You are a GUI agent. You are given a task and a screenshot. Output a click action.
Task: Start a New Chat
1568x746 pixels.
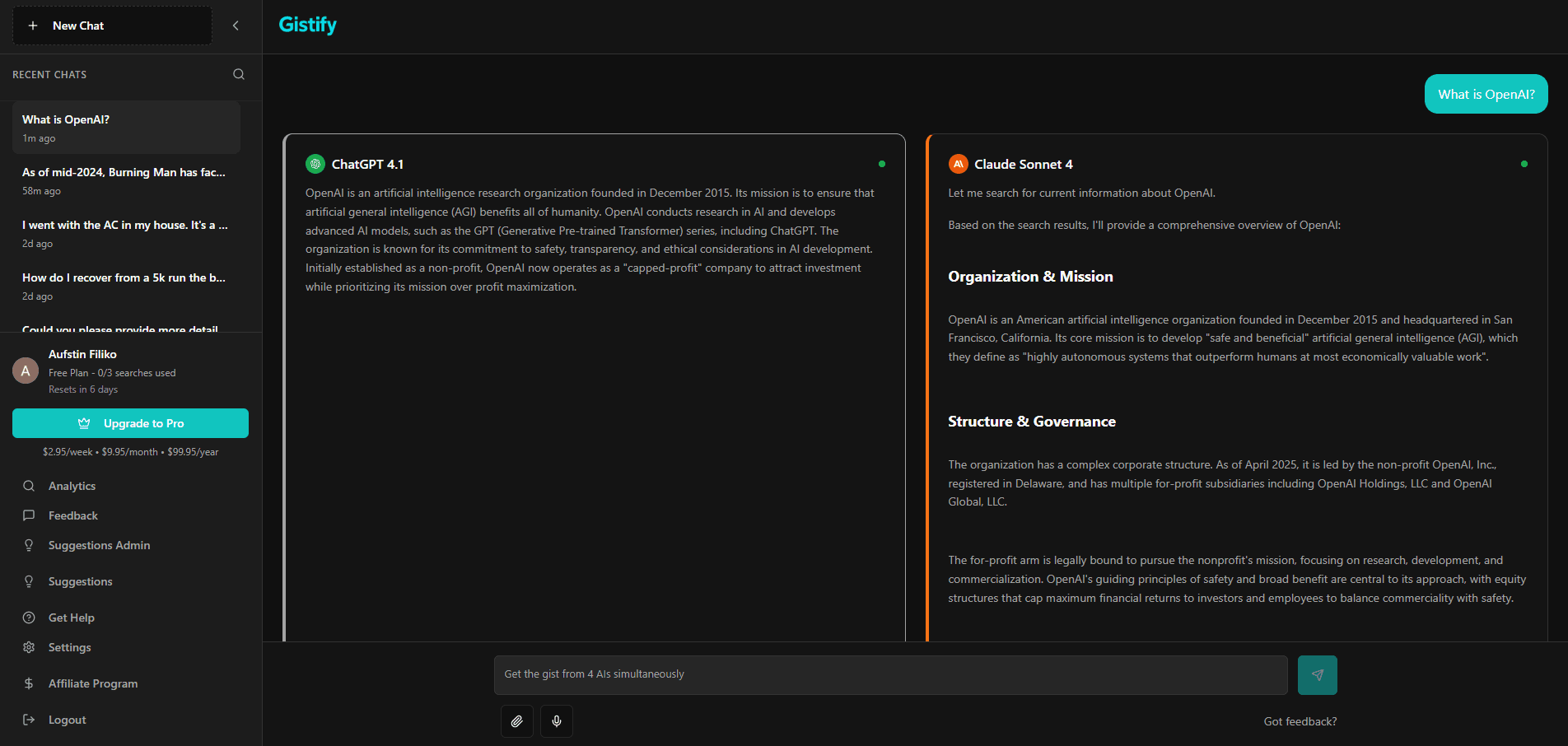tap(111, 25)
